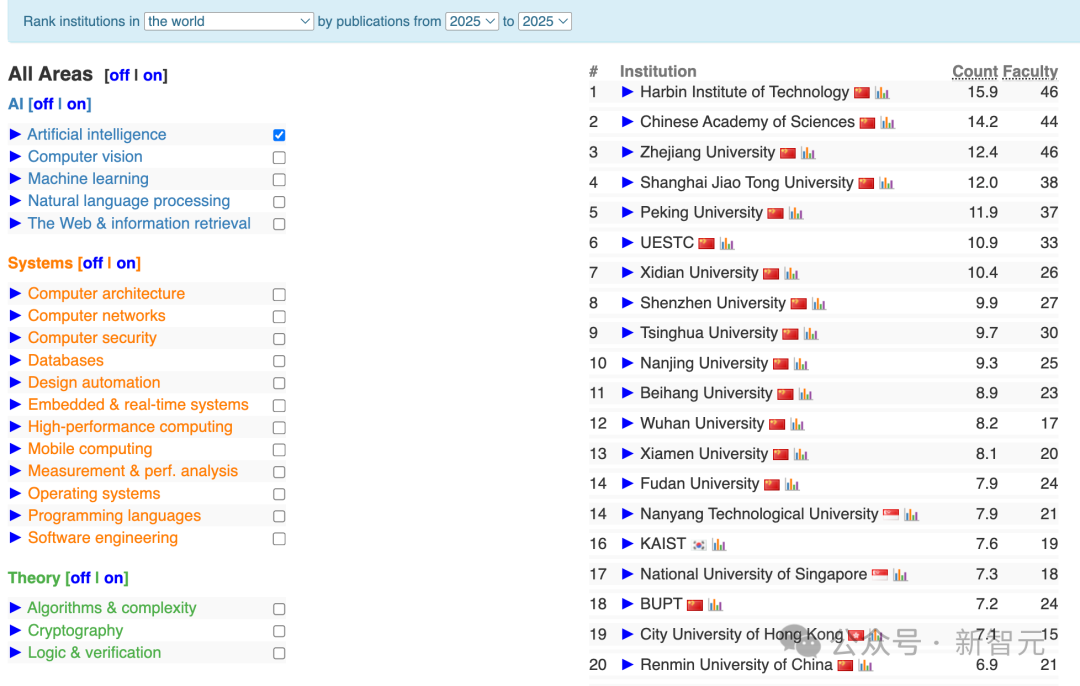This screenshot has height=686, width=1080.
Task: Click the Count column header
Action: click(x=975, y=72)
